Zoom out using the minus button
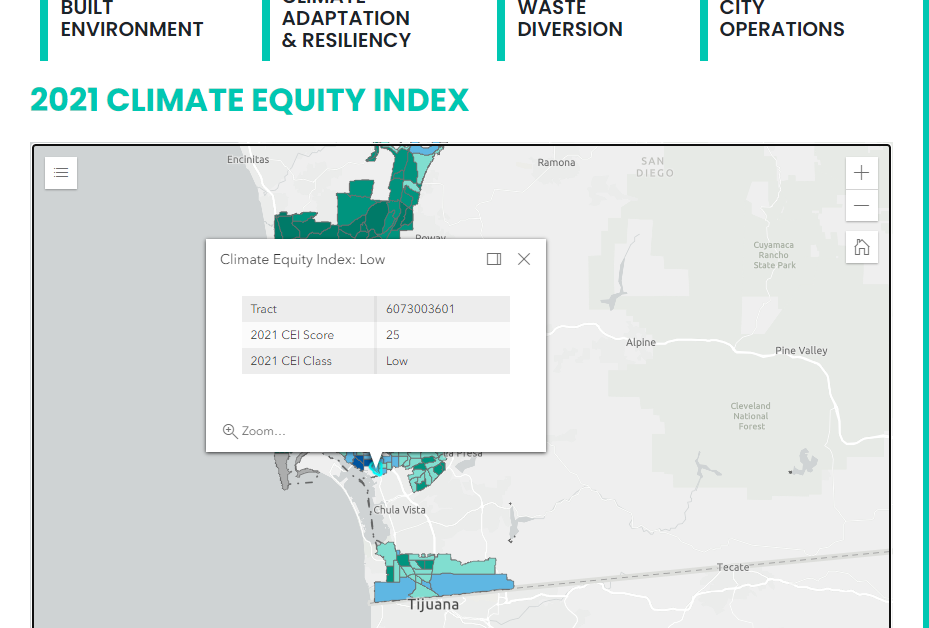The width and height of the screenshot is (929, 628). pyautogui.click(x=861, y=206)
